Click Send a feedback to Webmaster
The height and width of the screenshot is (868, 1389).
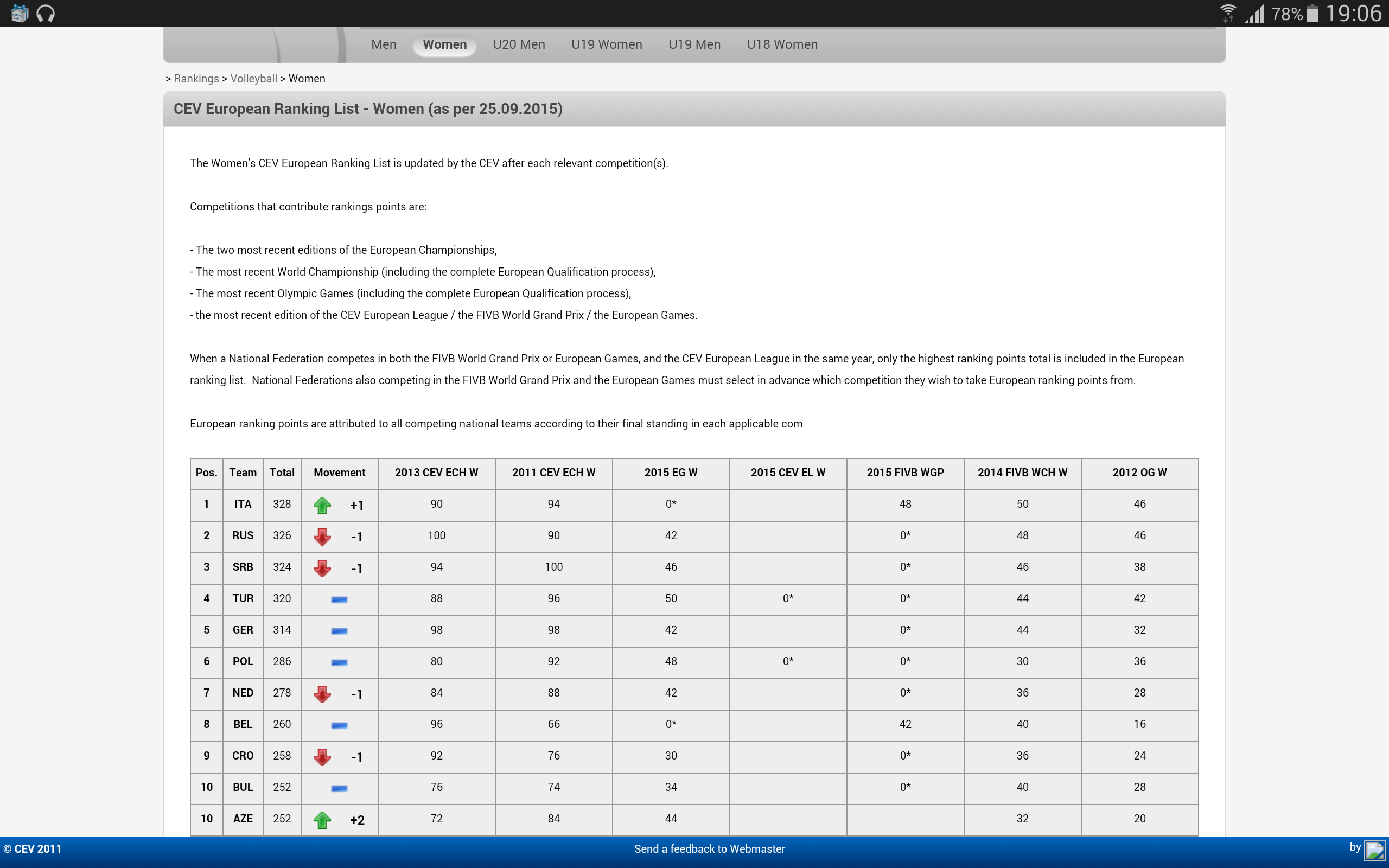(710, 848)
